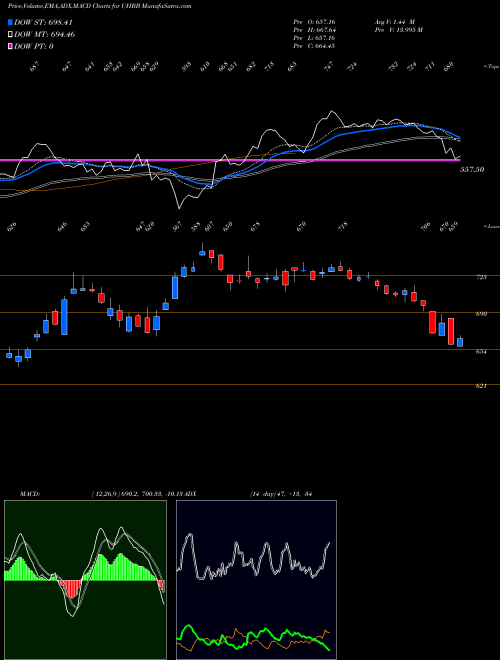Click the 654 price level label
This screenshot has height=660, width=500.
pos(481,351)
